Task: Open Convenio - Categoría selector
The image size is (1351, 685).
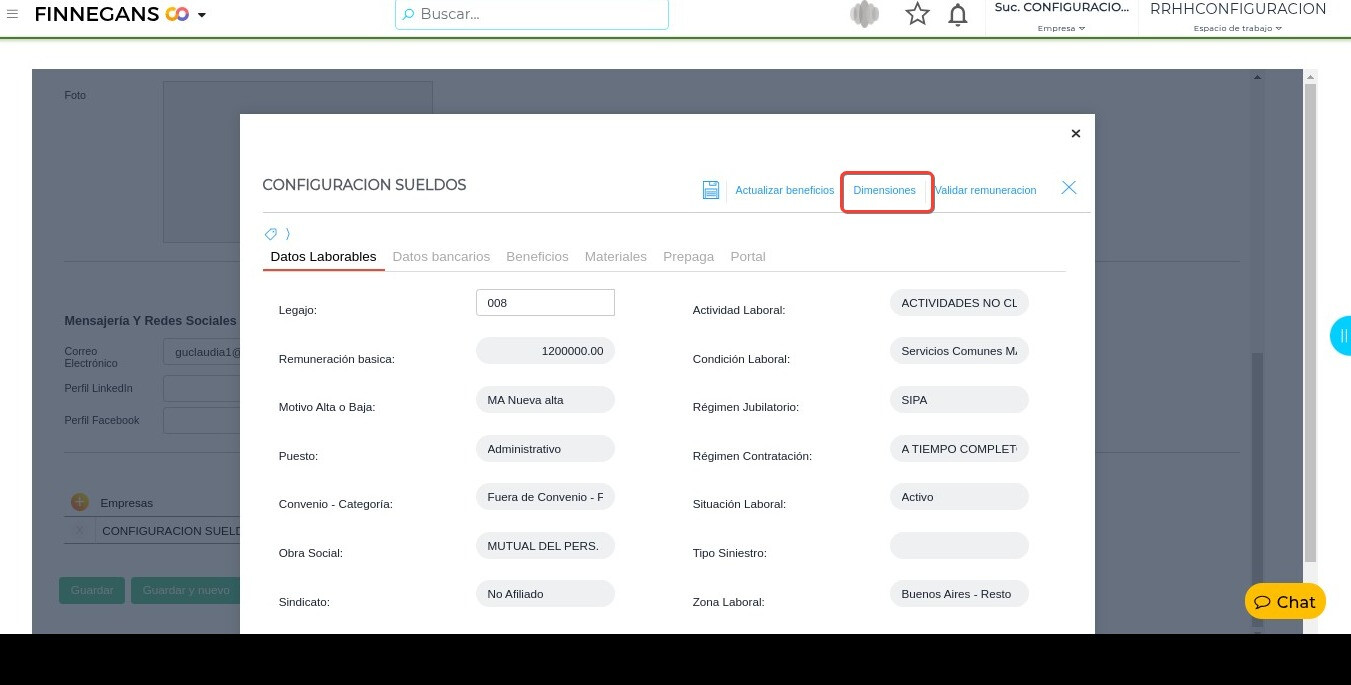Action: coord(545,497)
